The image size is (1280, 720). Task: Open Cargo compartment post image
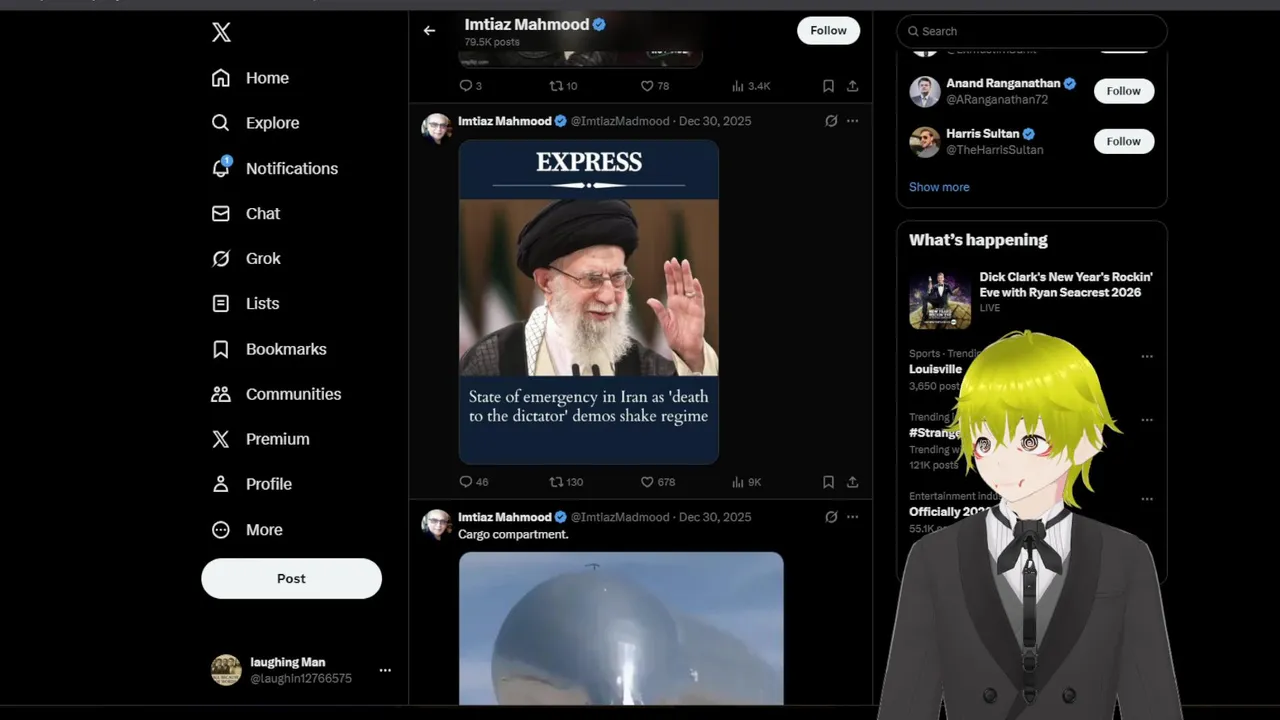click(621, 629)
